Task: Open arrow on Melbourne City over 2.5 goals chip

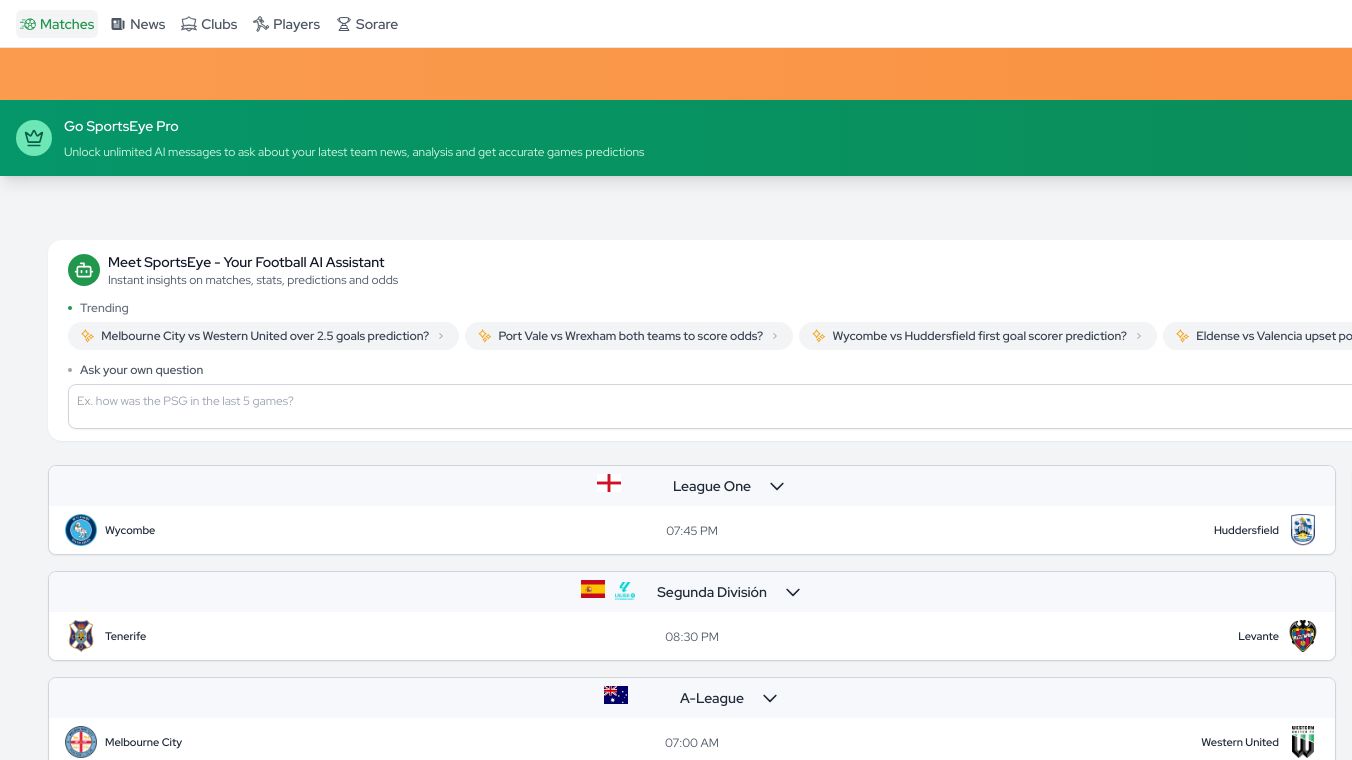Action: click(441, 336)
